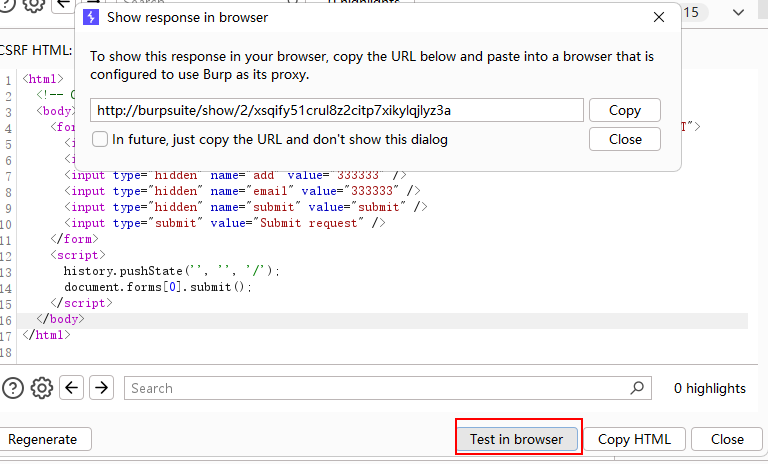
Task: Click the 'Submit request' input line
Action: 225,223
